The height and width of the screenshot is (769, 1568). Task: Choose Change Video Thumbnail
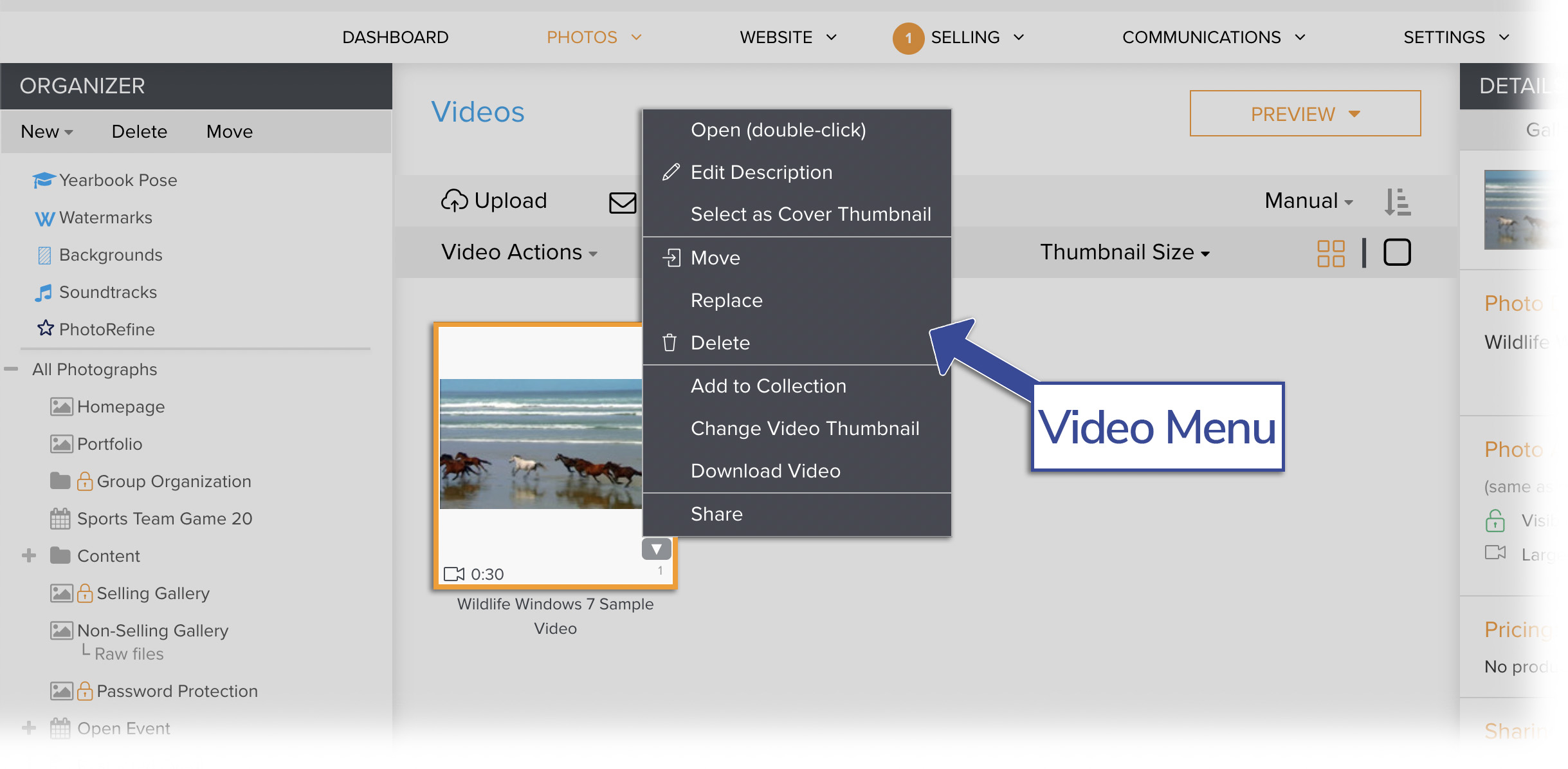[797, 429]
